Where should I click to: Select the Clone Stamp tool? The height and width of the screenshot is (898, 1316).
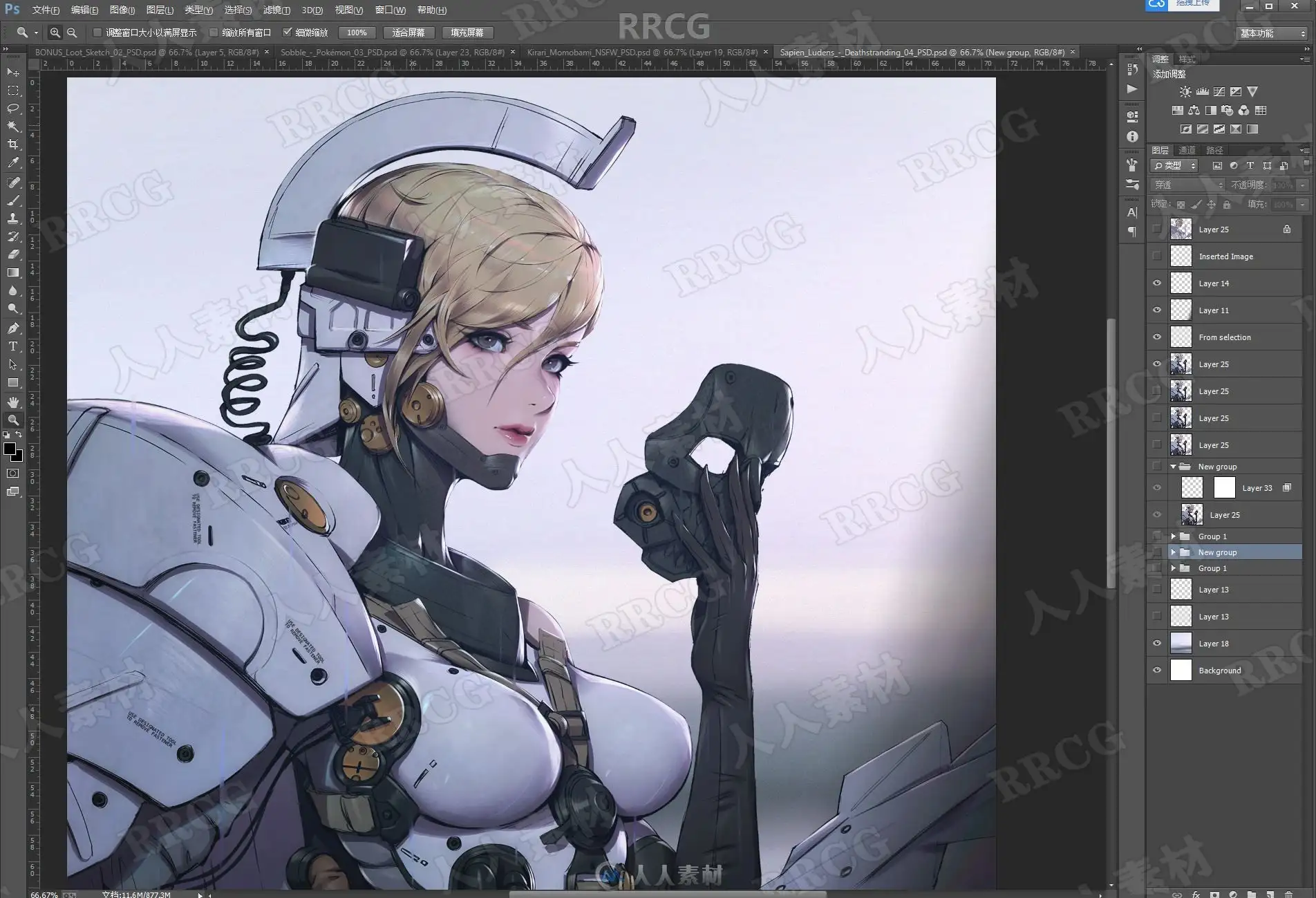click(x=13, y=218)
